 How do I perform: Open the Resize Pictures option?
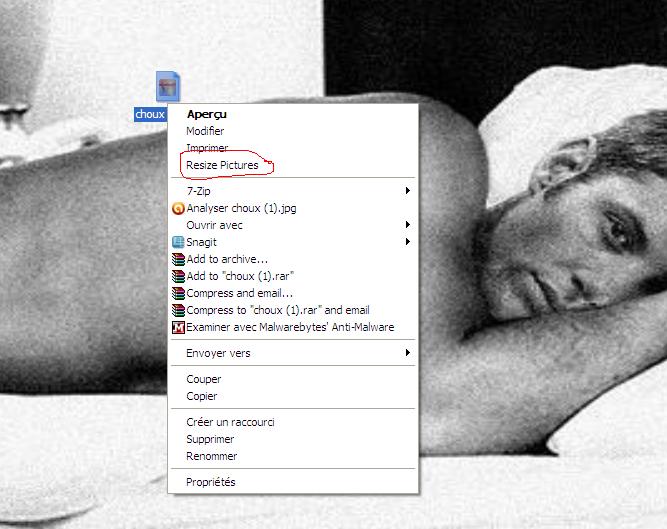pyautogui.click(x=222, y=165)
